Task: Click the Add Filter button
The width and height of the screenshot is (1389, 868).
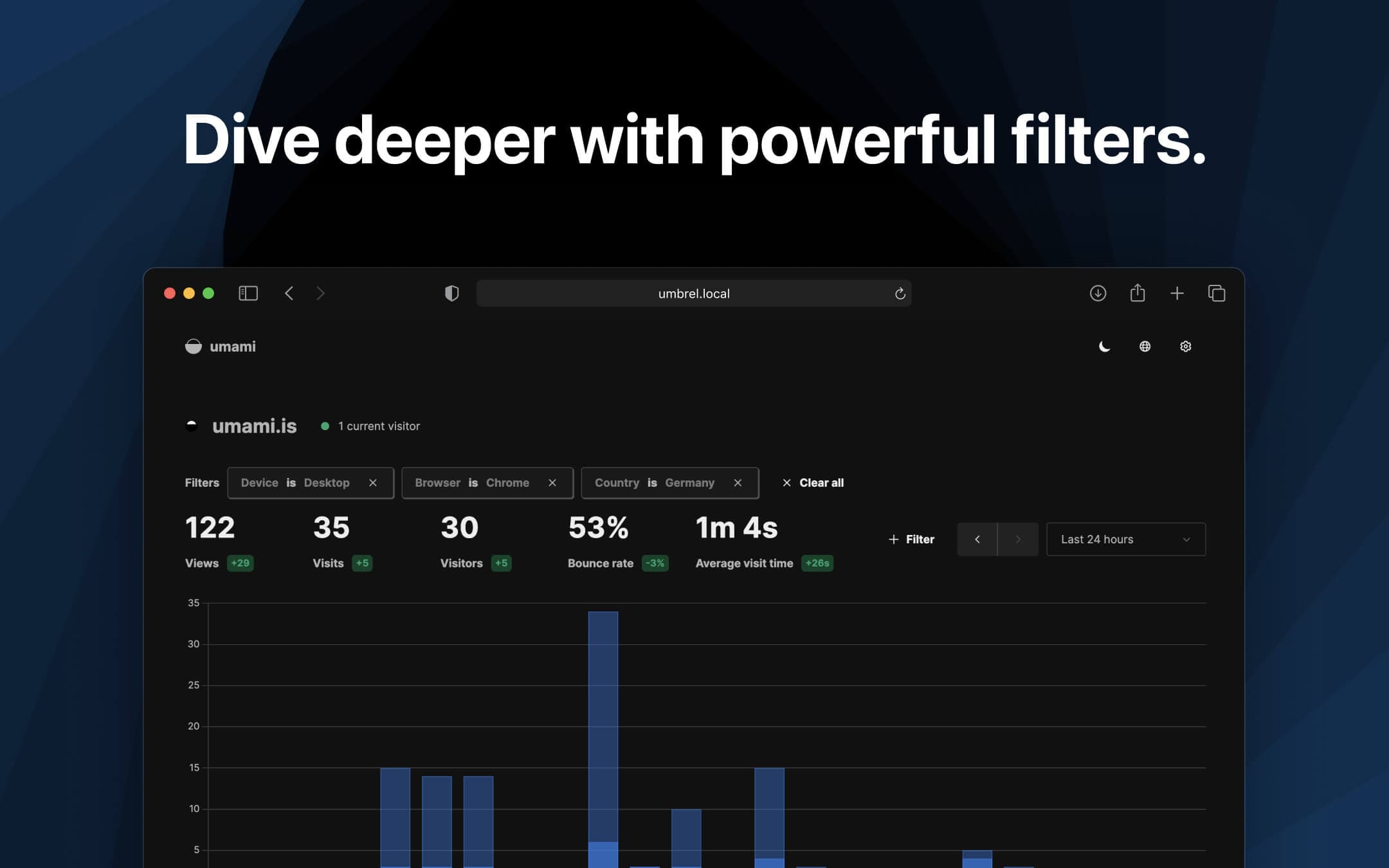Action: (x=910, y=539)
